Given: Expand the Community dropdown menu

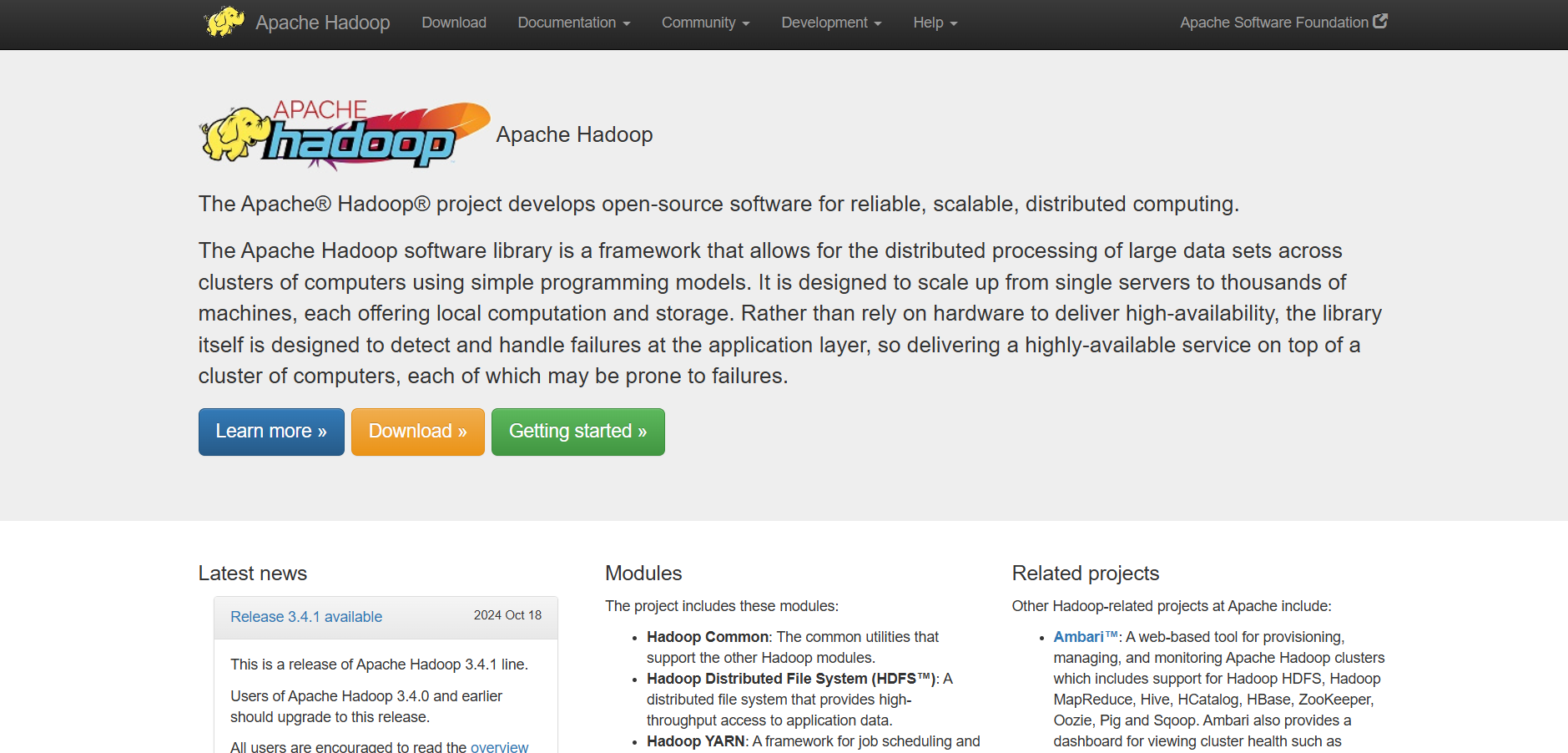Looking at the screenshot, I should tap(706, 23).
